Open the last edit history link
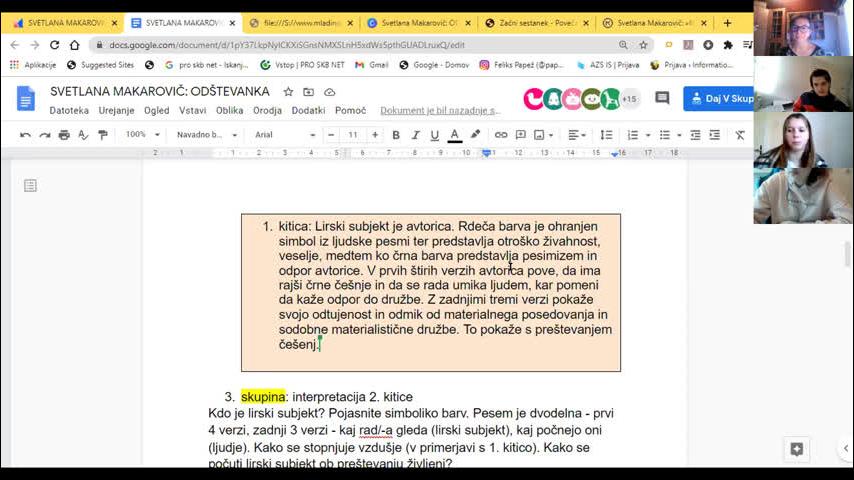The image size is (854, 480). point(439,110)
